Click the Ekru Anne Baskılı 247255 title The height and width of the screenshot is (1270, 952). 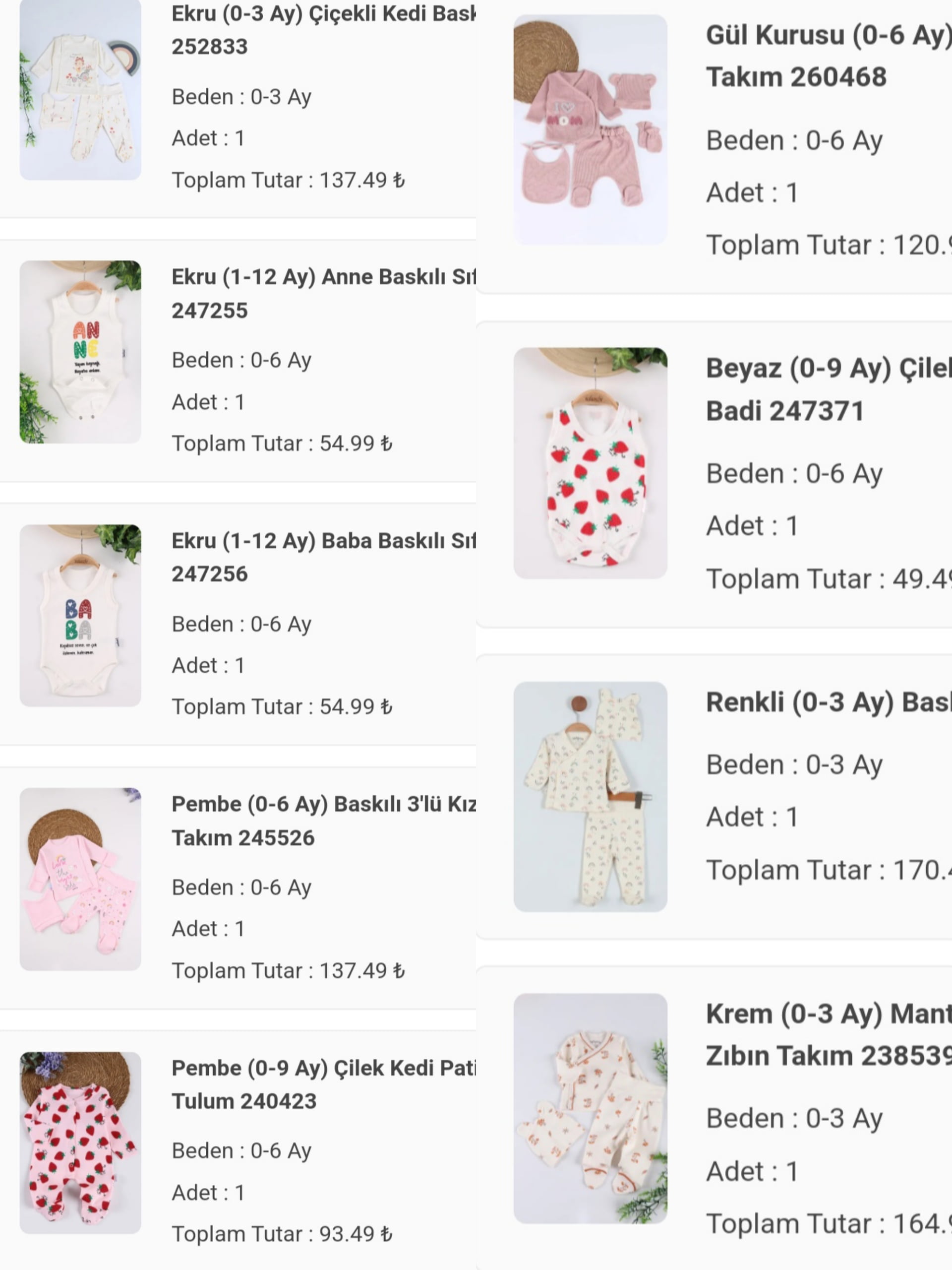[323, 293]
